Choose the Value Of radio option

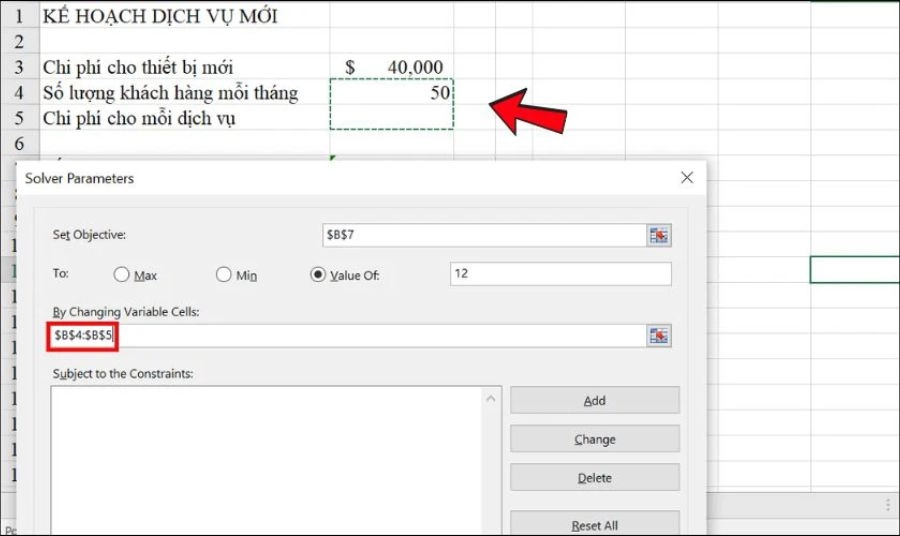pos(320,275)
